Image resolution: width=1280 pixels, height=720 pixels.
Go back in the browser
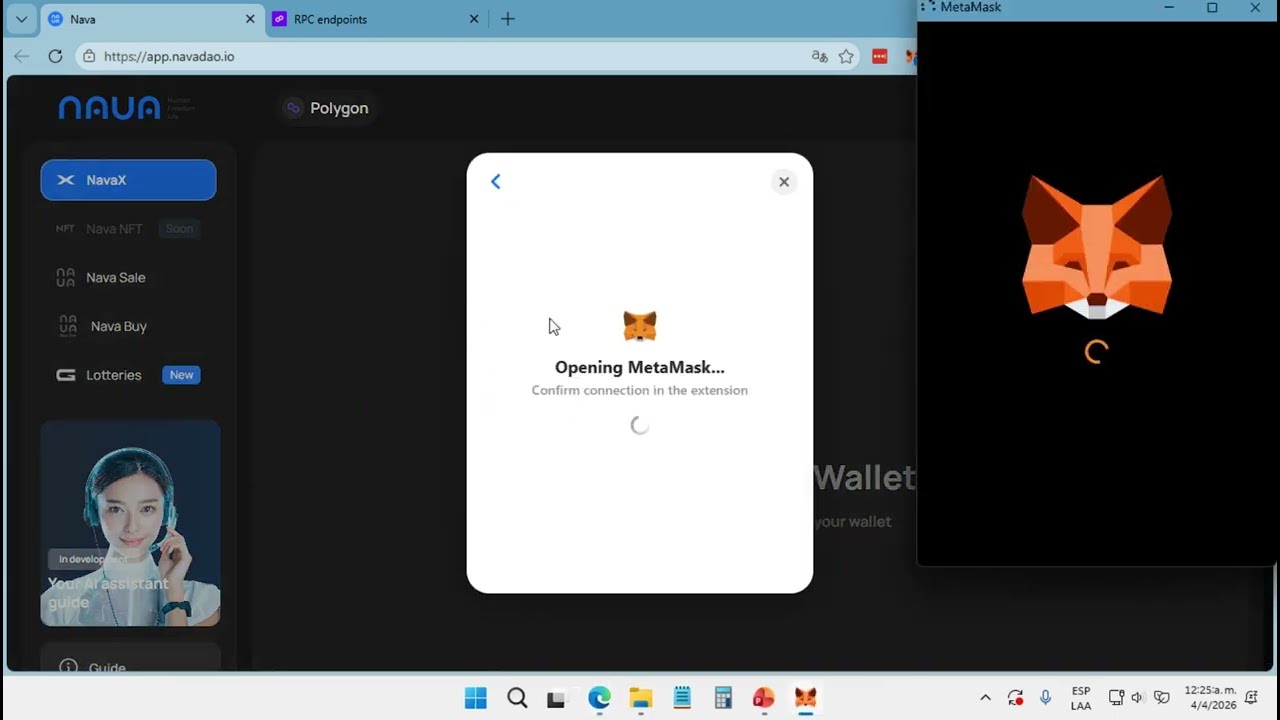[x=21, y=56]
